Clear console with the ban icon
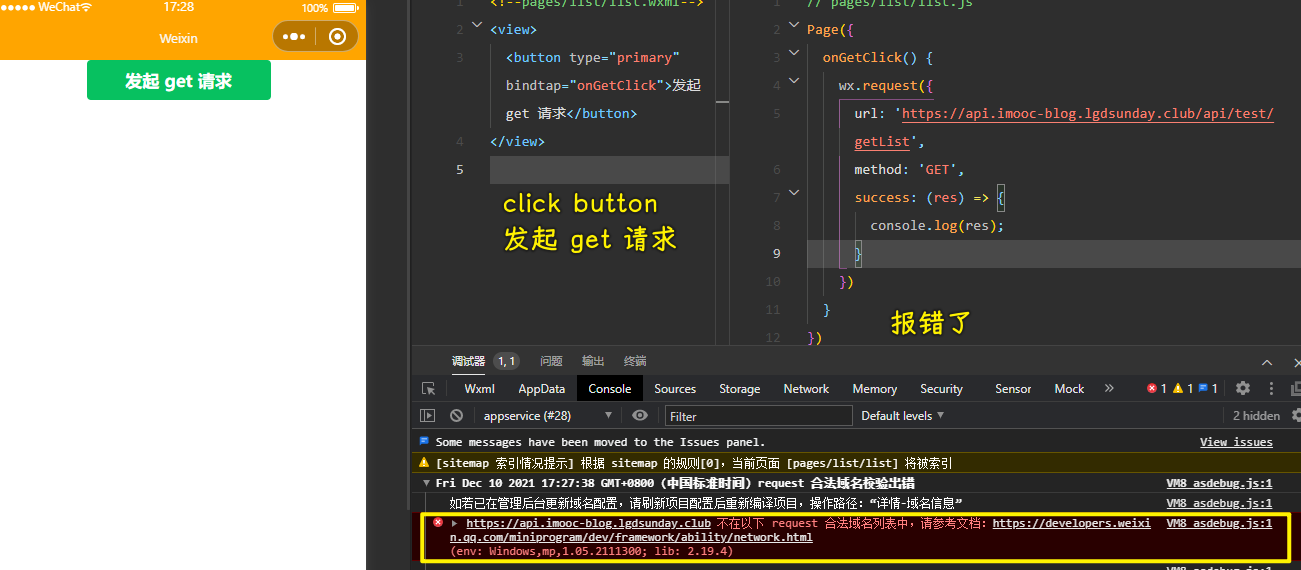Viewport: 1301px width, 570px height. (x=456, y=415)
